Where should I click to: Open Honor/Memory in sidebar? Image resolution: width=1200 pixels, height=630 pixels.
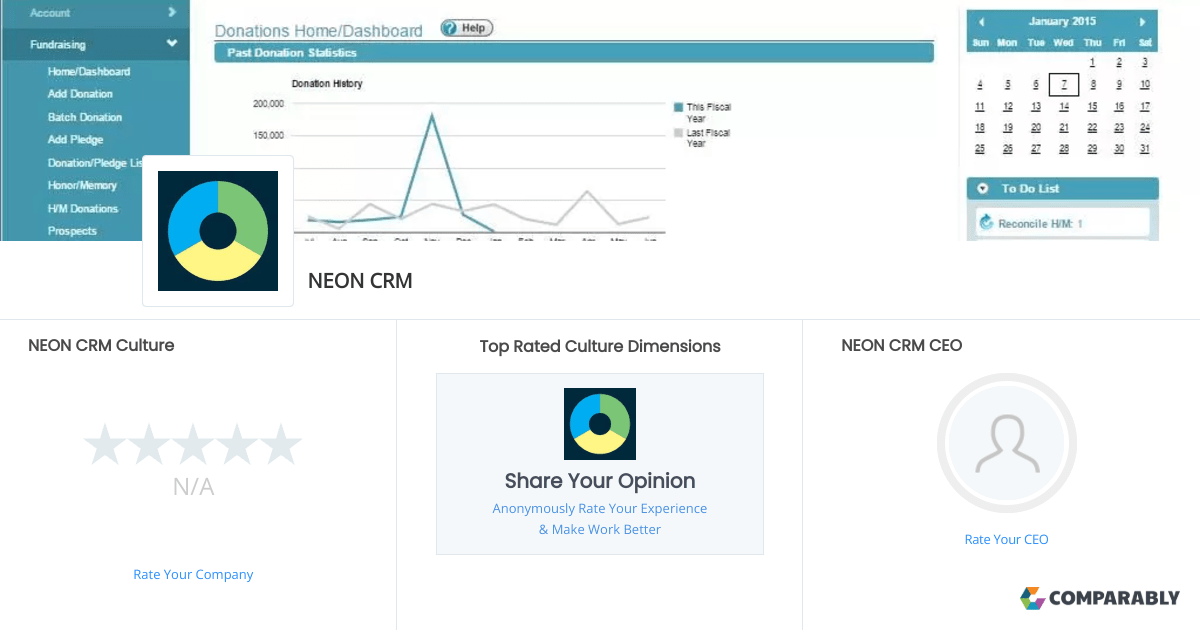click(x=82, y=185)
